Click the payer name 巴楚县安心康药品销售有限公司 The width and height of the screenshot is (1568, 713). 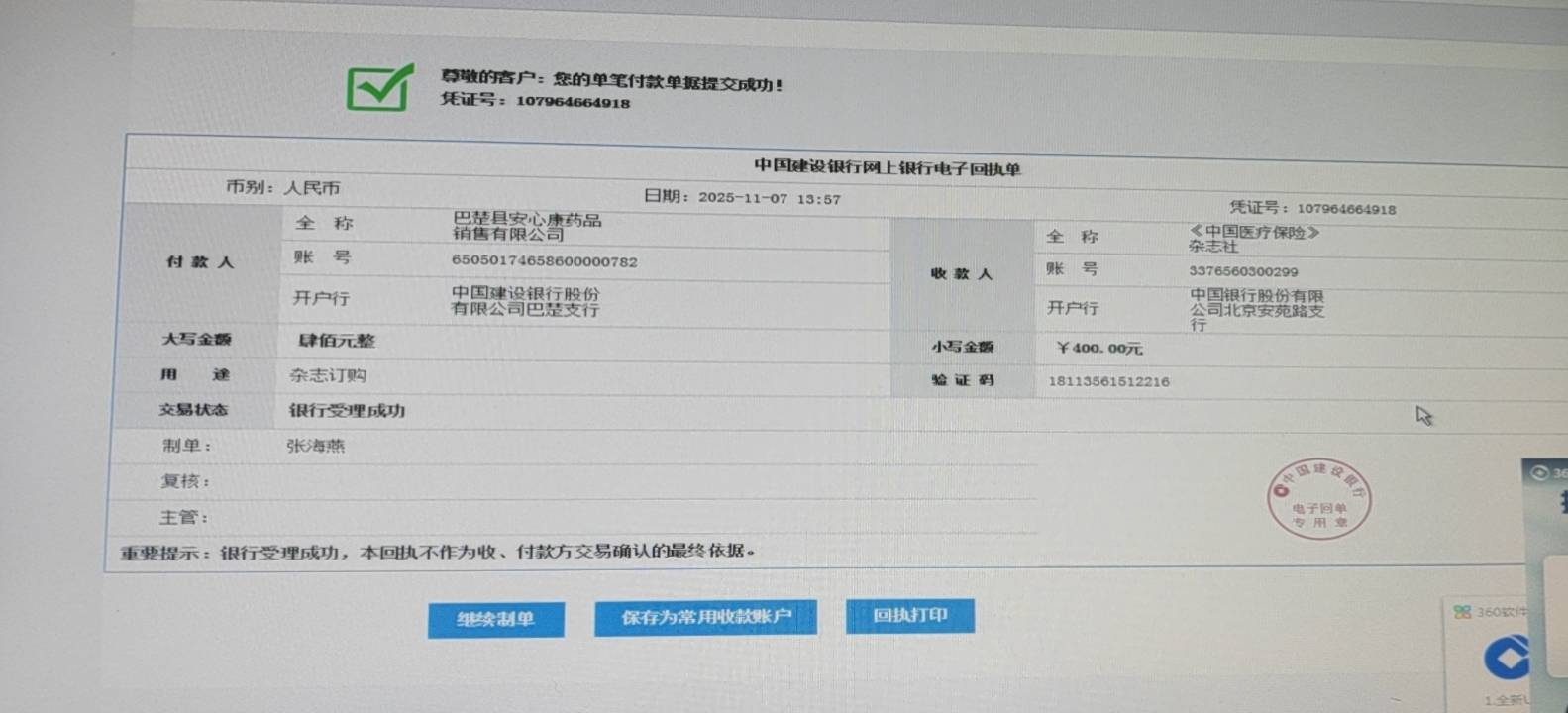[526, 227]
